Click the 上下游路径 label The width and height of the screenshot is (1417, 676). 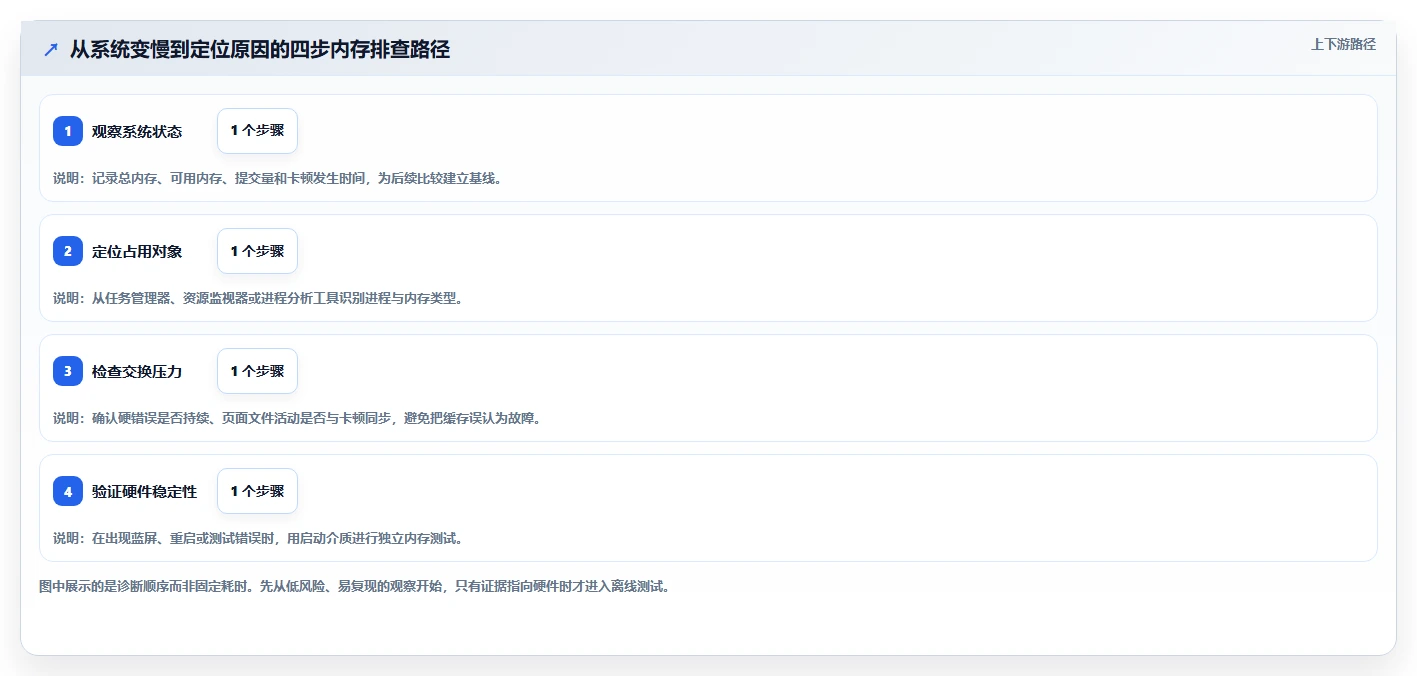point(1343,44)
